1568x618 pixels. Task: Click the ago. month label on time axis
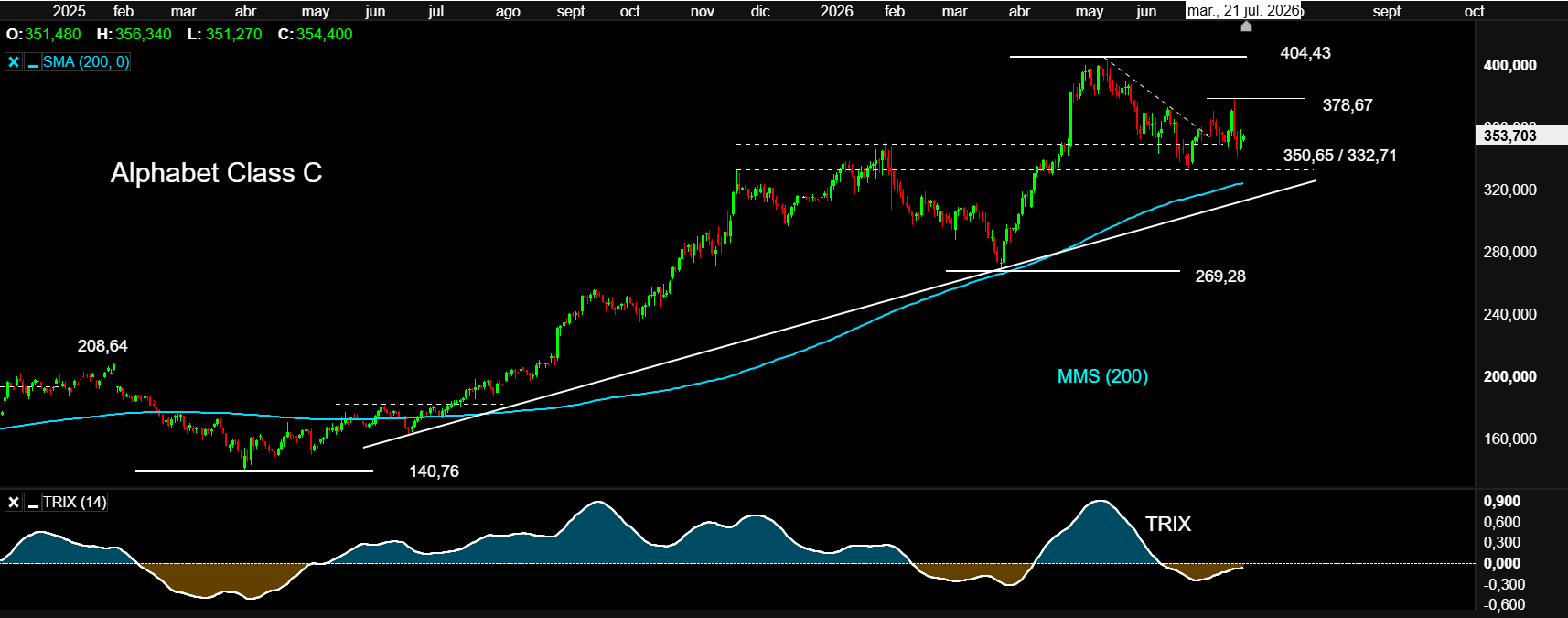(509, 11)
